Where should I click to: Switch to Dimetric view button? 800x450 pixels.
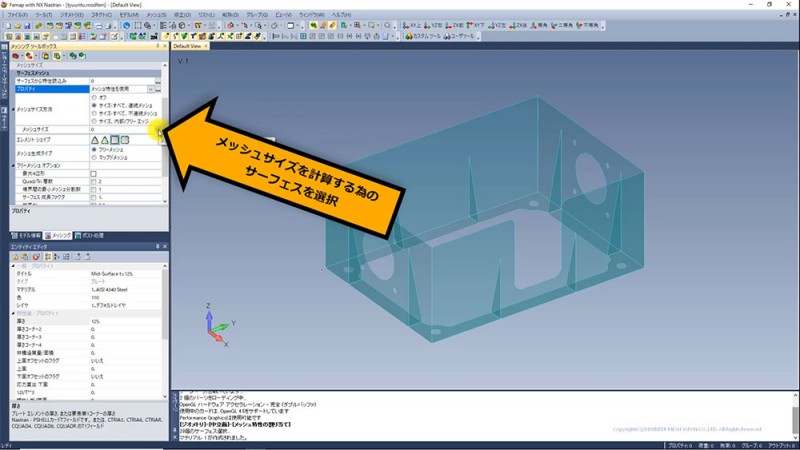[562, 26]
